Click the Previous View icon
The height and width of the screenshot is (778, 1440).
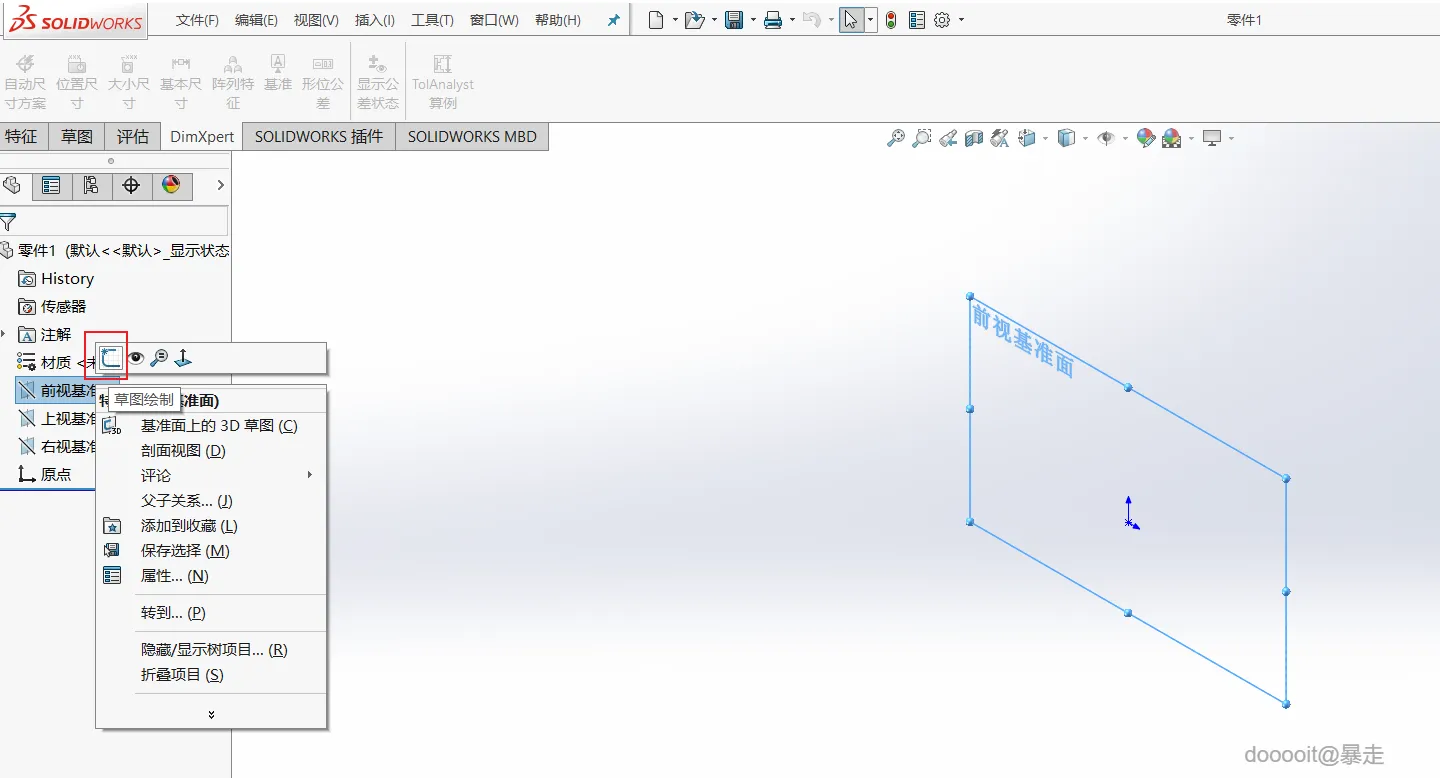948,138
